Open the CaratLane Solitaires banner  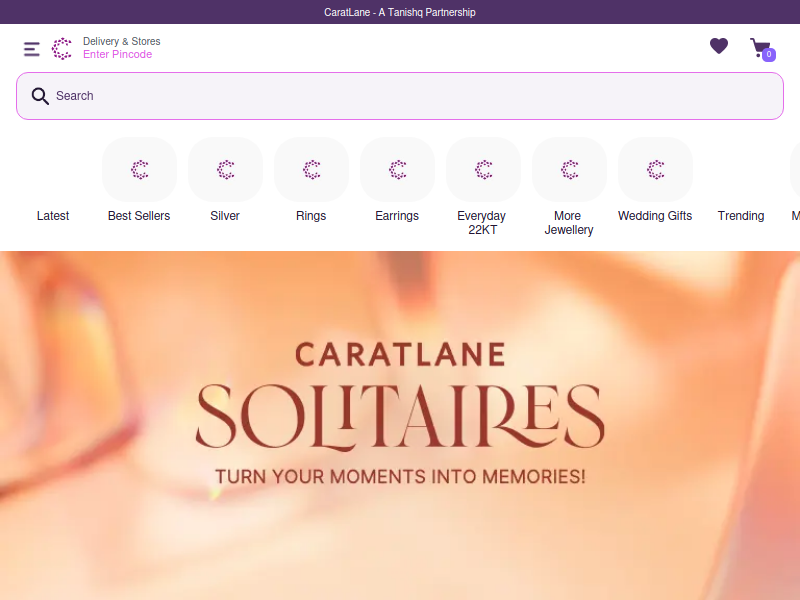[x=400, y=426]
